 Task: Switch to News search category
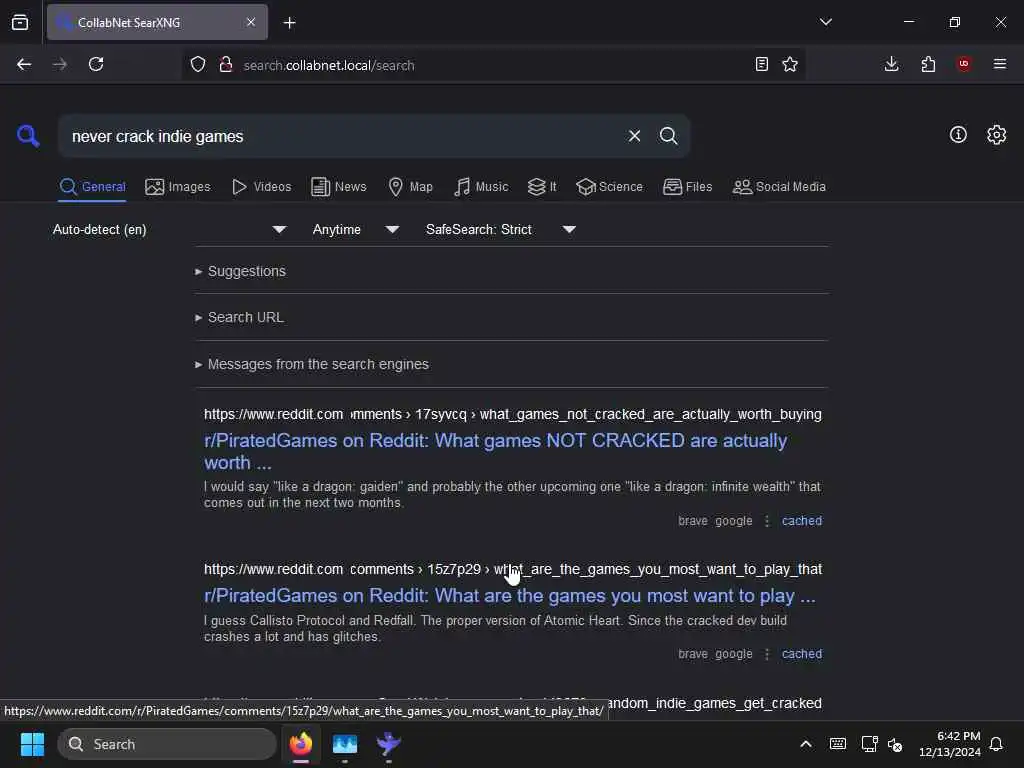338,187
